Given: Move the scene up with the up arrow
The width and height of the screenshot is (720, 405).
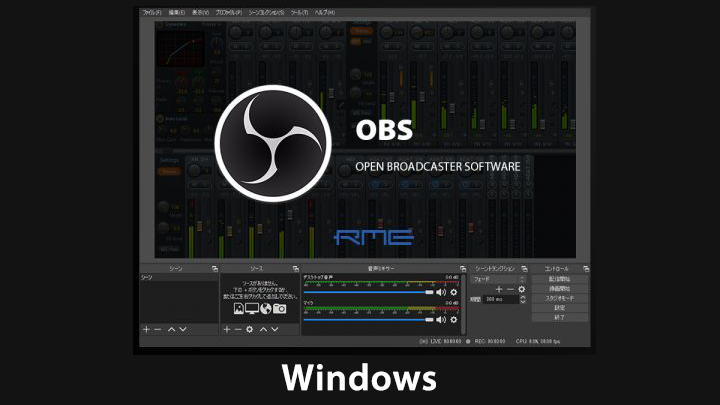Looking at the screenshot, I should pos(171,329).
